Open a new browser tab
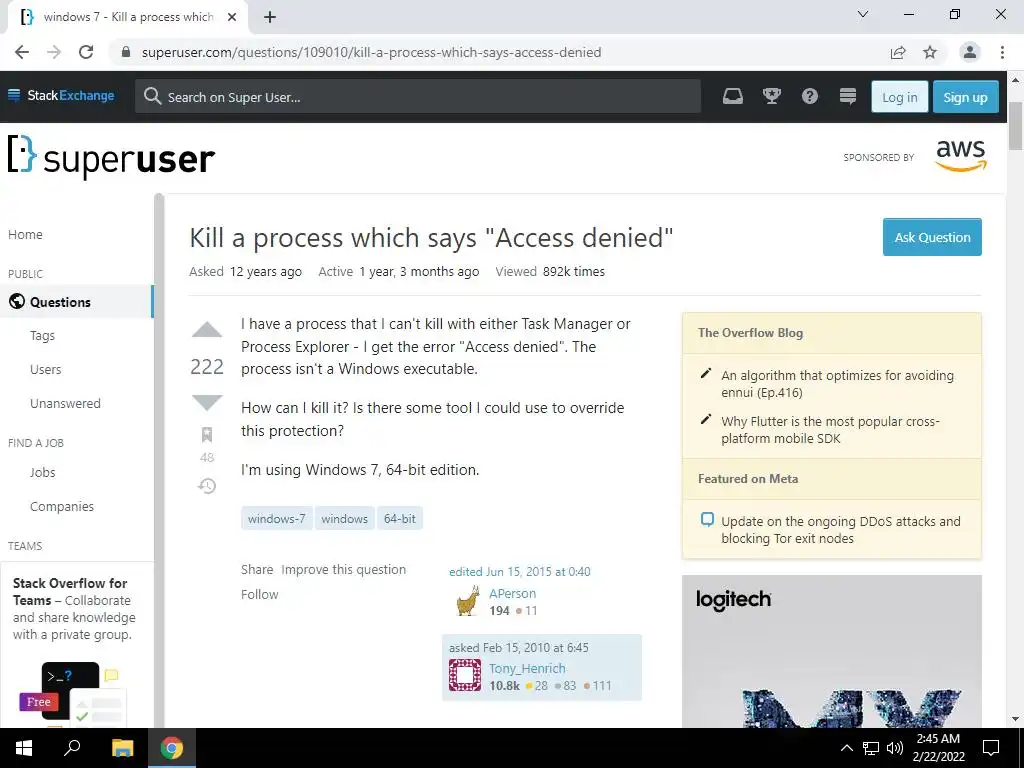This screenshot has height=768, width=1024. tap(270, 17)
